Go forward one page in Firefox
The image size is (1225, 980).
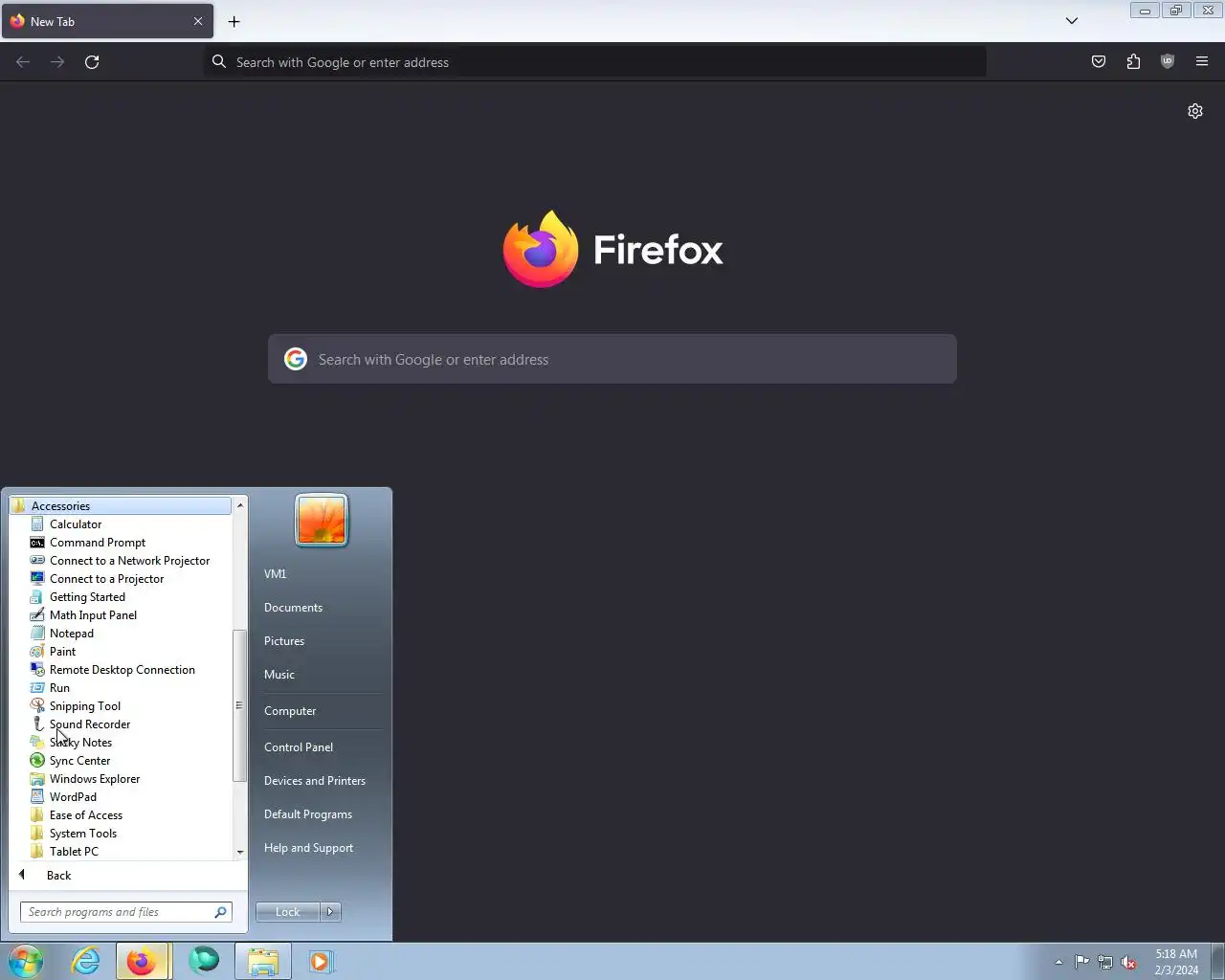tap(57, 62)
